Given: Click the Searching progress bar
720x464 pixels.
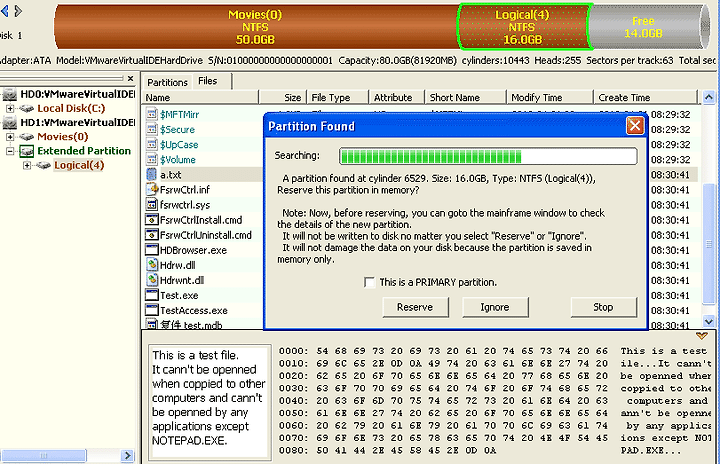Looking at the screenshot, I should [488, 156].
